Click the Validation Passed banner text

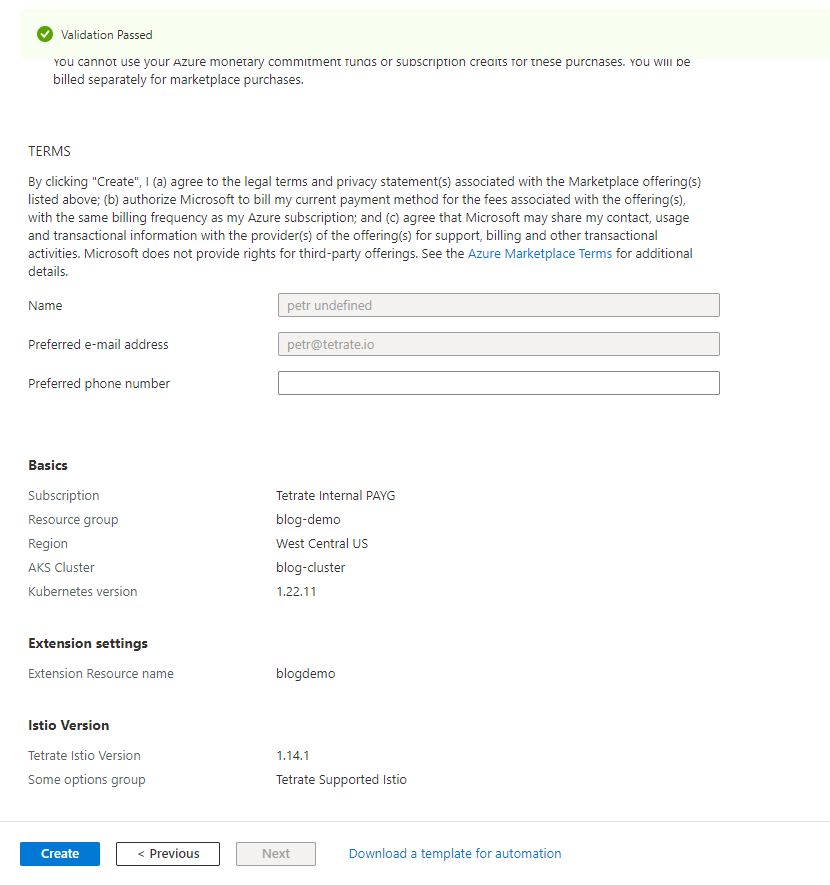(x=107, y=35)
